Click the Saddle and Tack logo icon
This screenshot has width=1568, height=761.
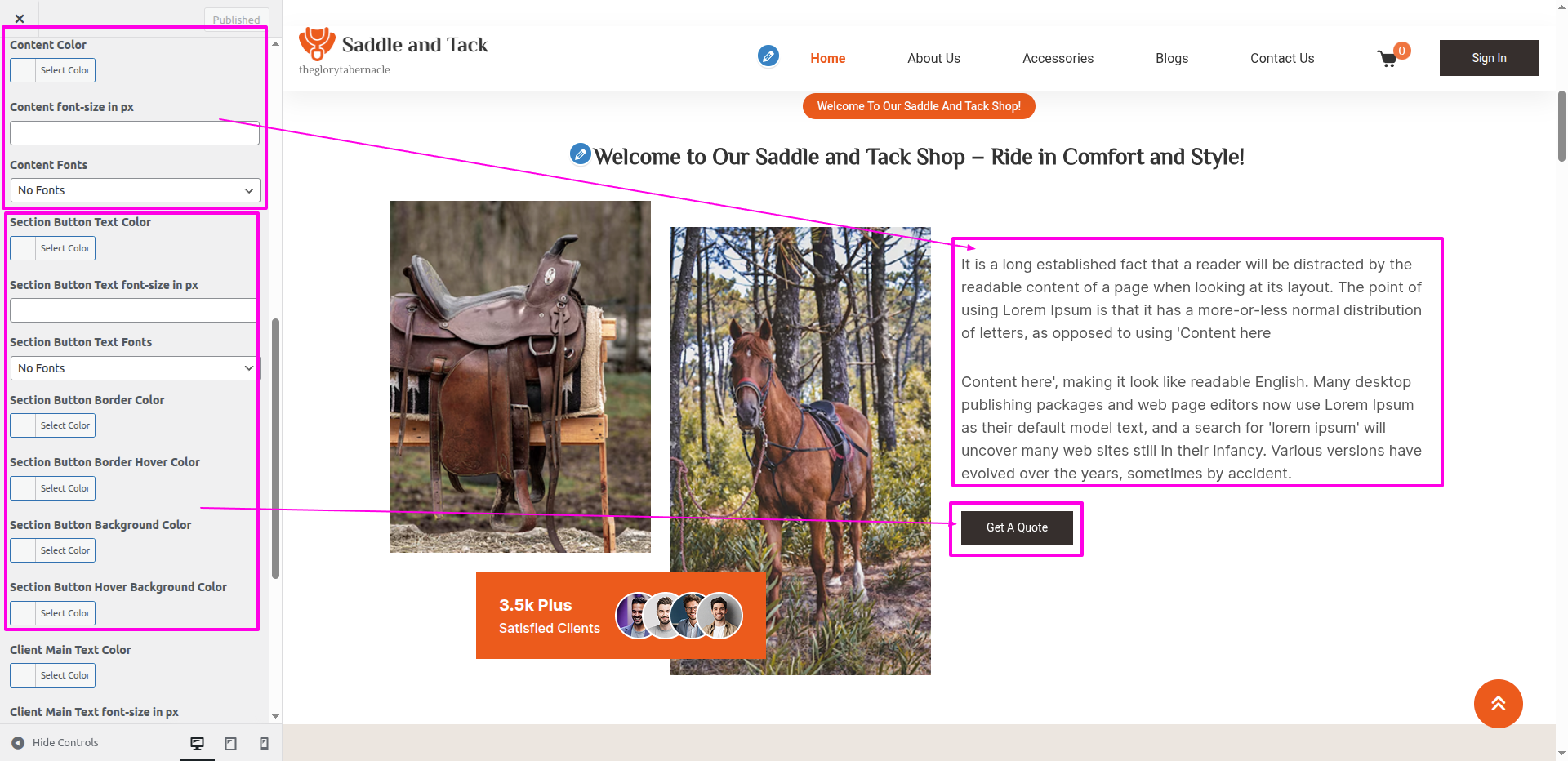tap(317, 44)
